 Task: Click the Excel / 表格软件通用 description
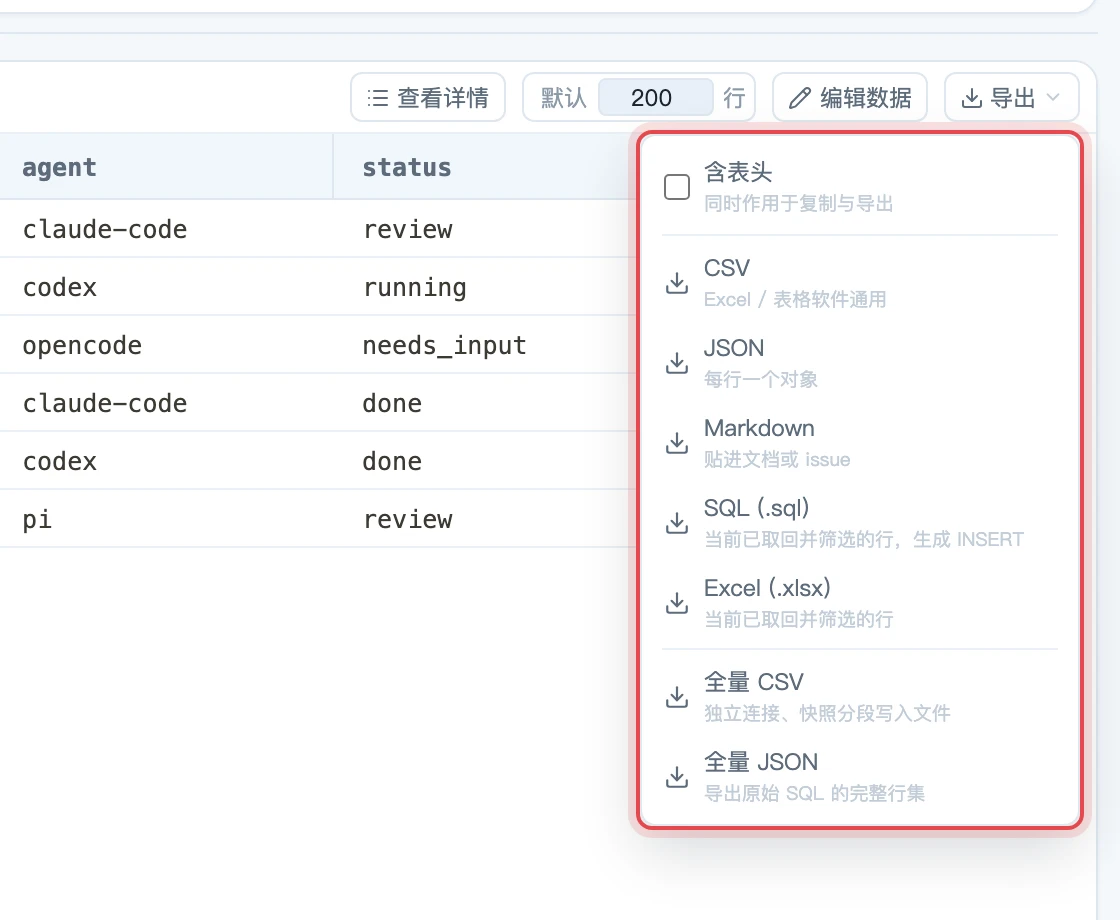pyautogui.click(x=795, y=299)
